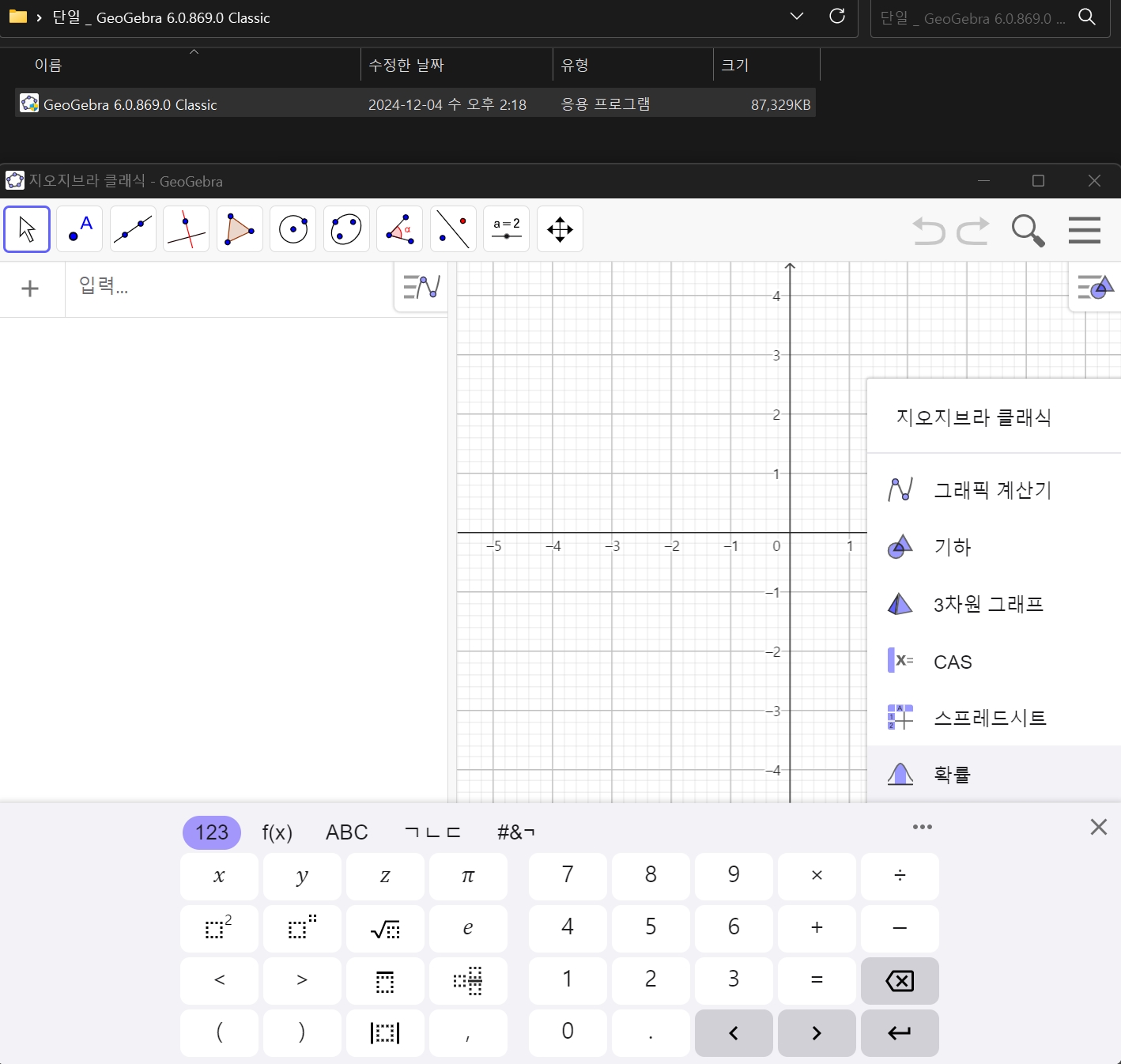Select the Move Graphics View tool
This screenshot has width=1121, height=1064.
(x=560, y=229)
